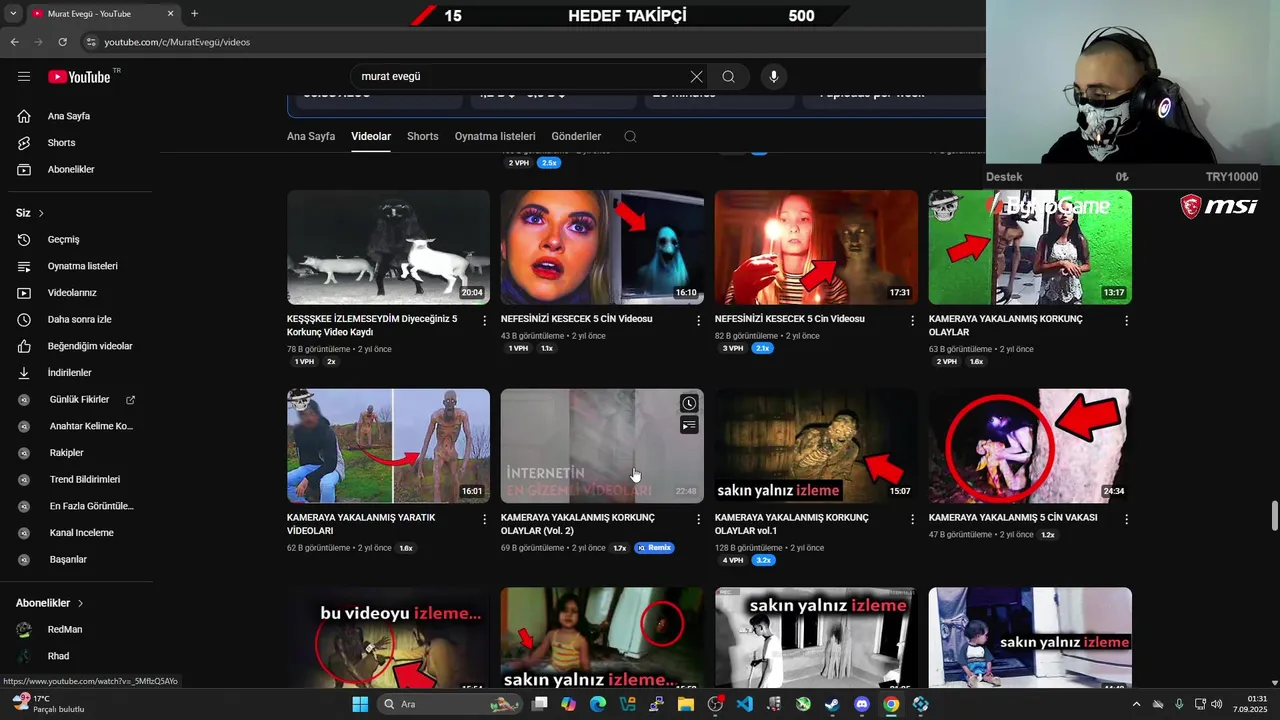Open options for NEFESİNİZİ KESECEK 5 Cin Videosu 17:31
This screenshot has height=720, width=1280.
912,321
